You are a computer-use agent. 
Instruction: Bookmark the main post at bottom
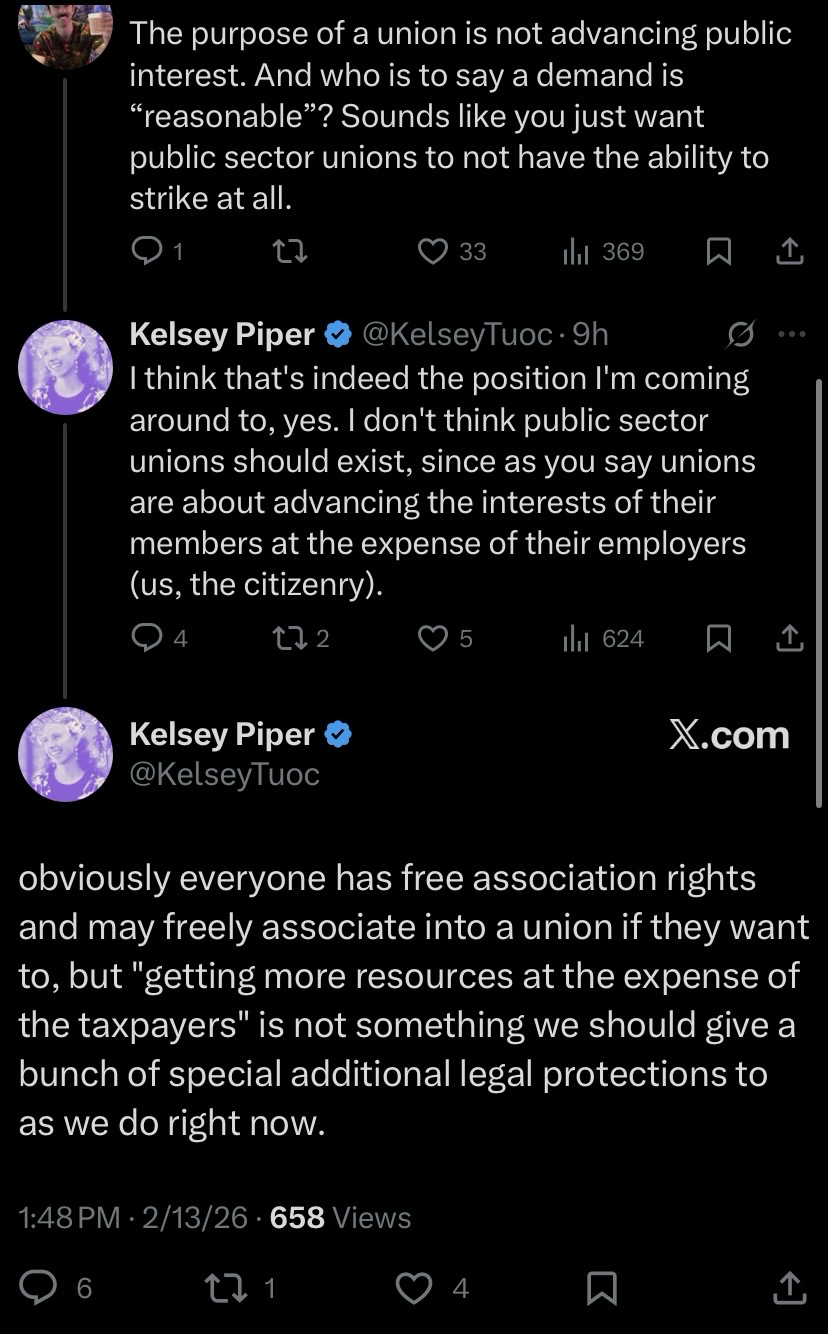click(x=601, y=1288)
